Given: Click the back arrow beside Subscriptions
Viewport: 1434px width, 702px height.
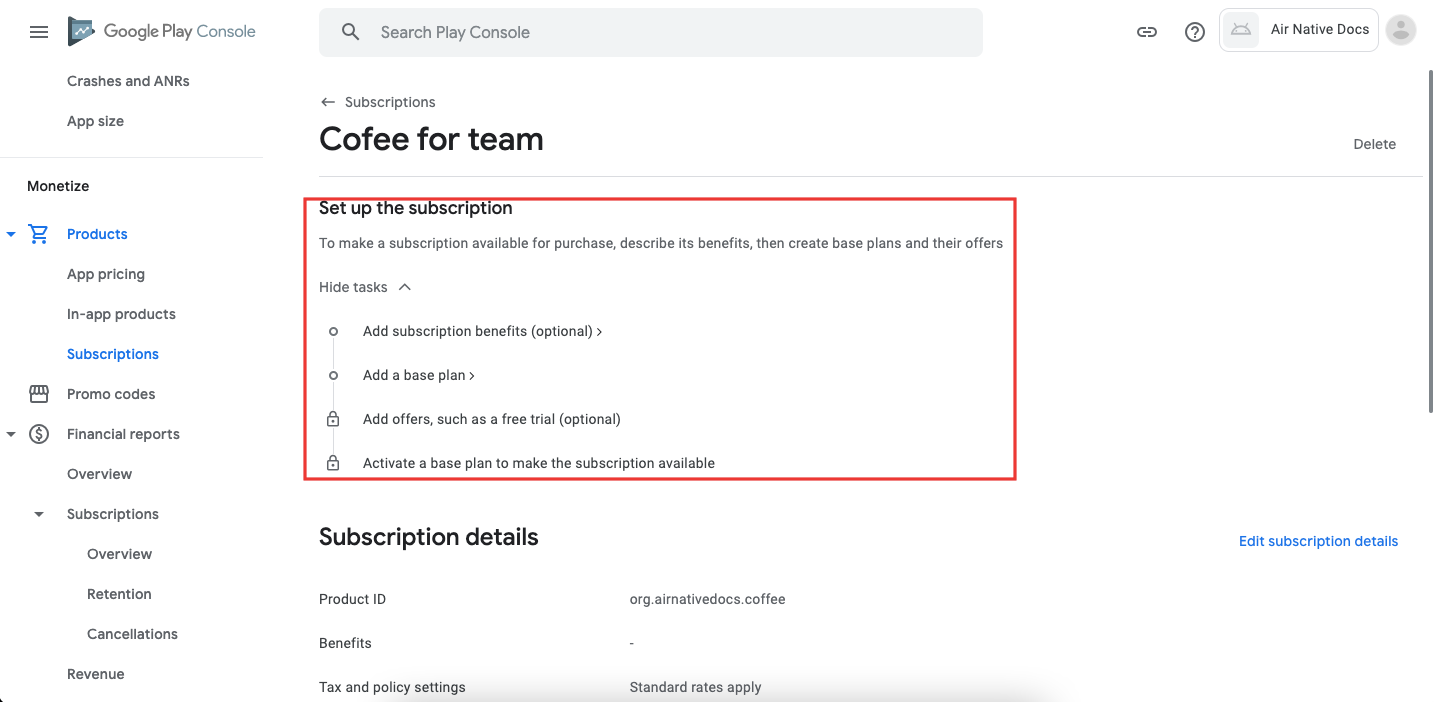Looking at the screenshot, I should [327, 102].
